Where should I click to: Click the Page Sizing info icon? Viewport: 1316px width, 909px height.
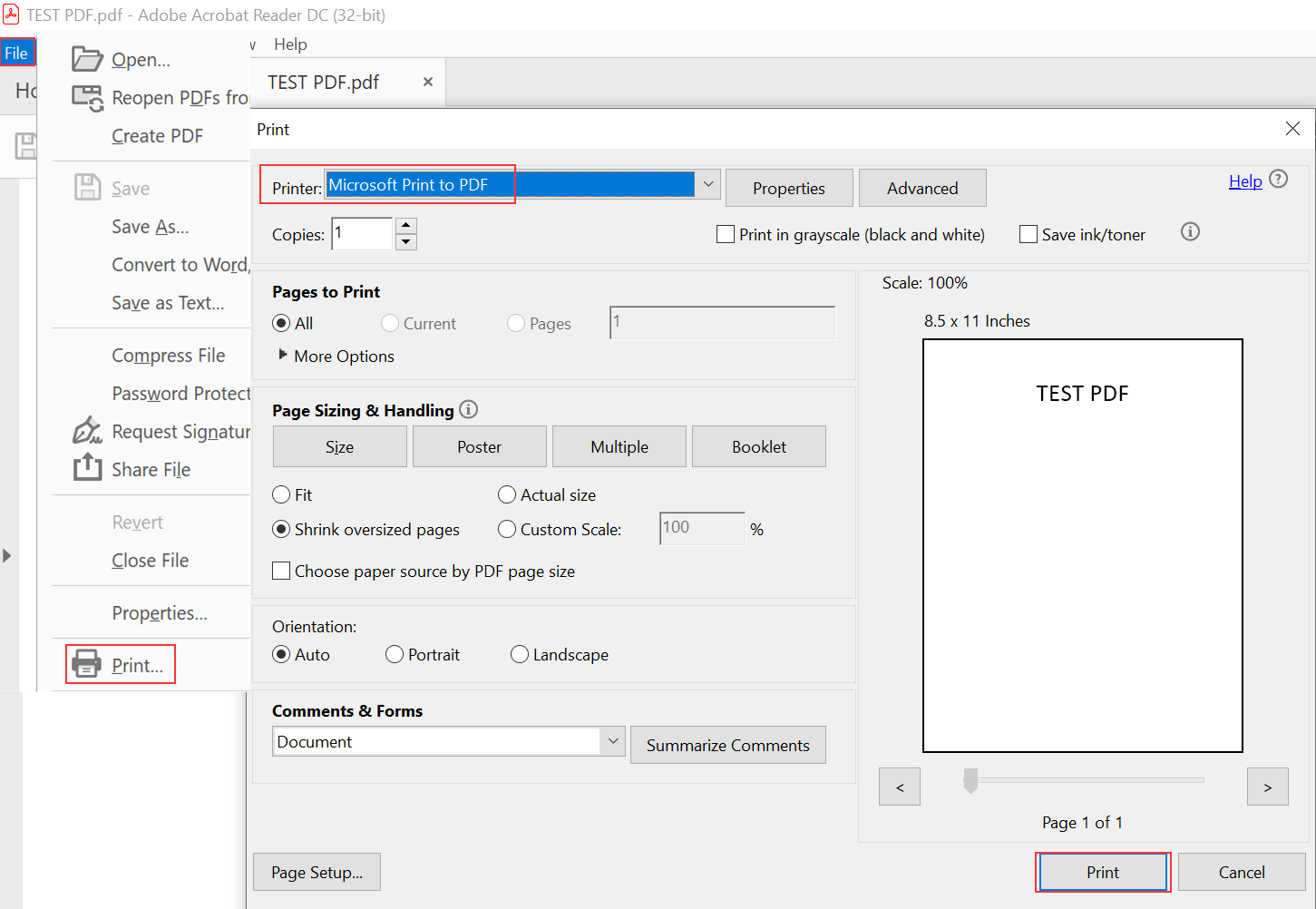tap(468, 410)
